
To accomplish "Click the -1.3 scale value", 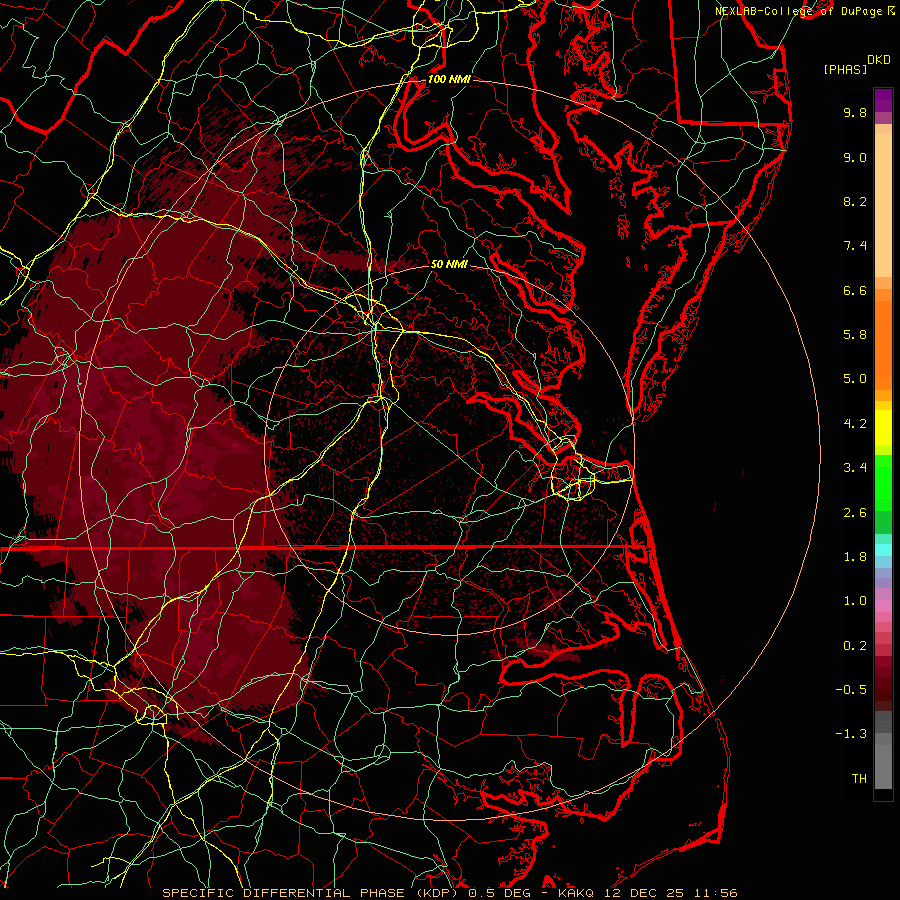I will pyautogui.click(x=851, y=734).
